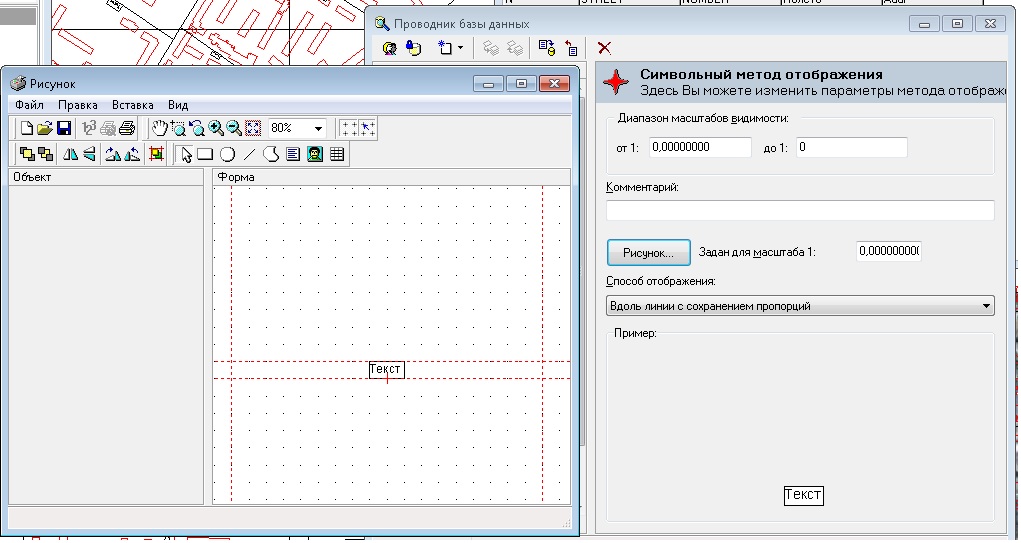
Task: Click the previous zoom magnifier icon
Action: [197, 128]
